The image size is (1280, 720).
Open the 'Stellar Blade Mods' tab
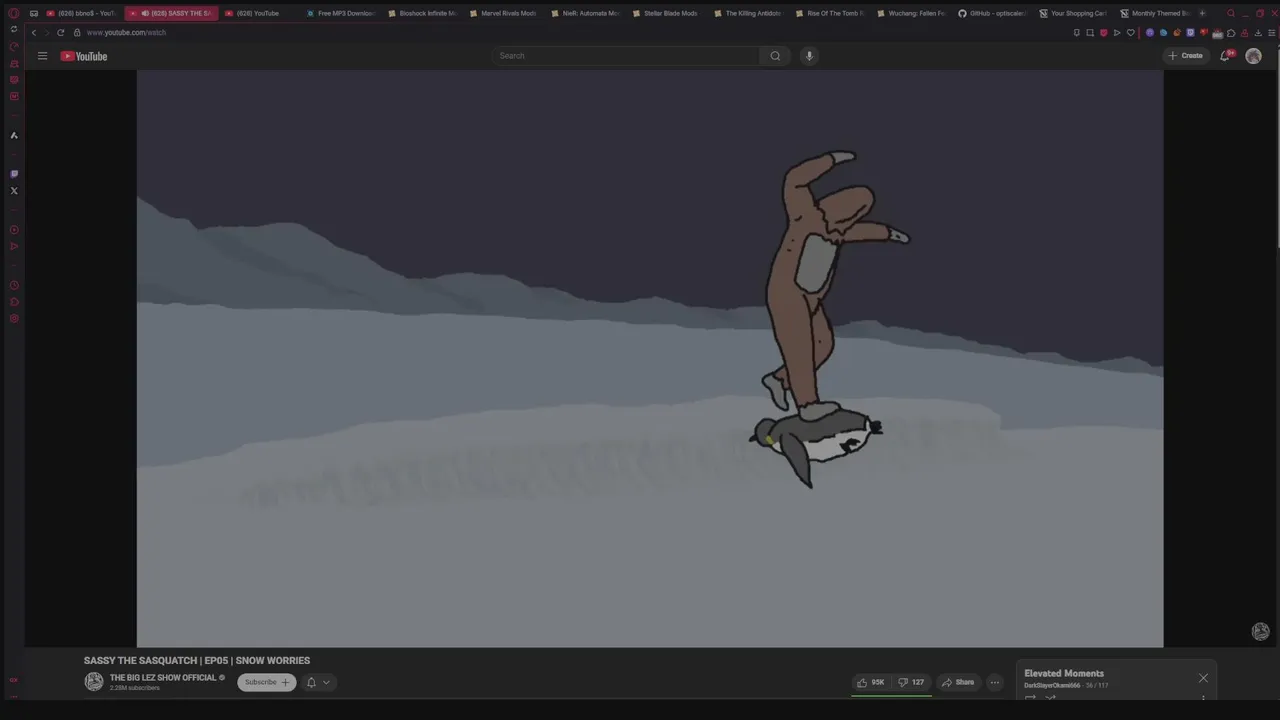pyautogui.click(x=666, y=13)
